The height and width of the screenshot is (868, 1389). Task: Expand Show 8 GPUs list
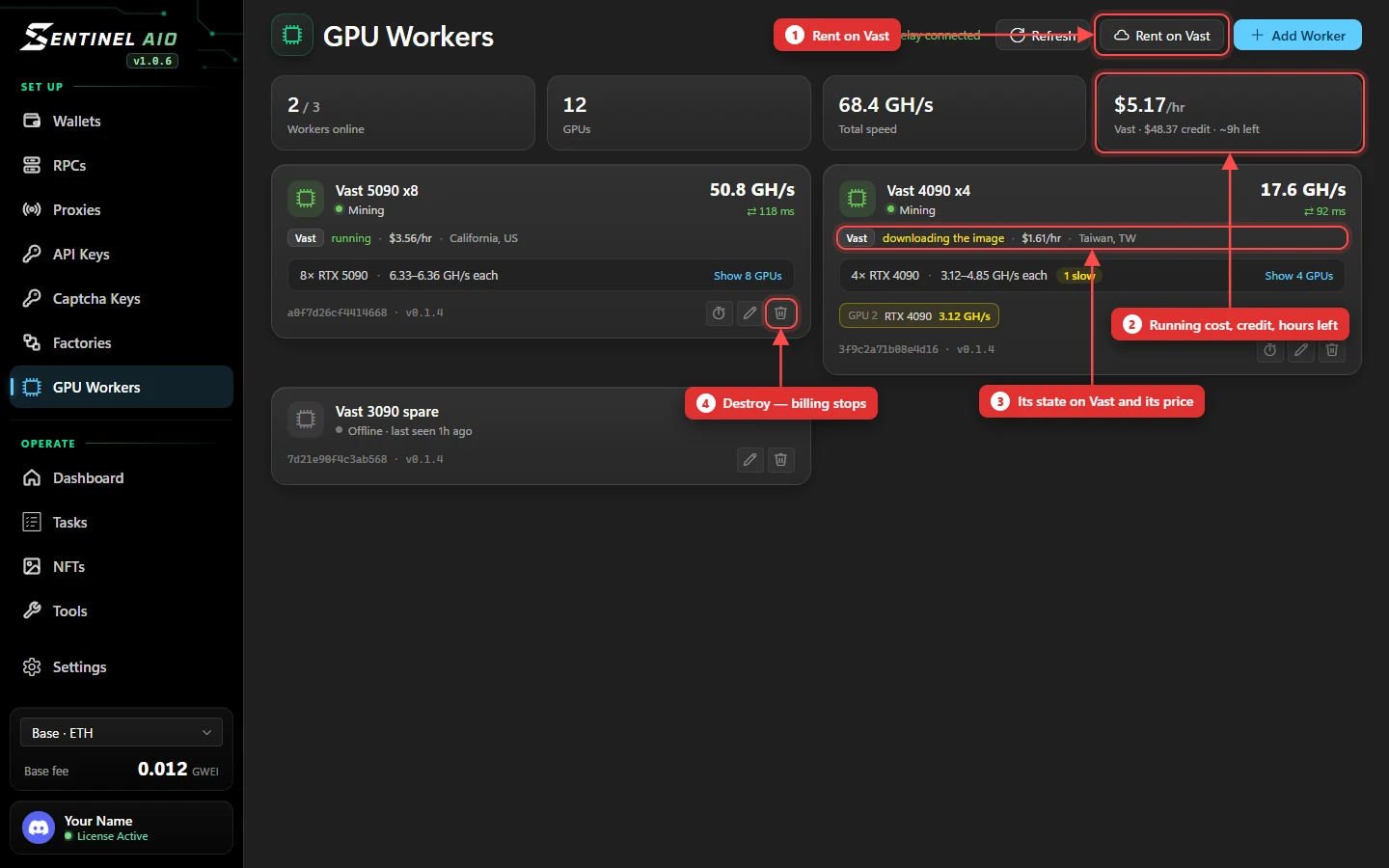pyautogui.click(x=748, y=276)
